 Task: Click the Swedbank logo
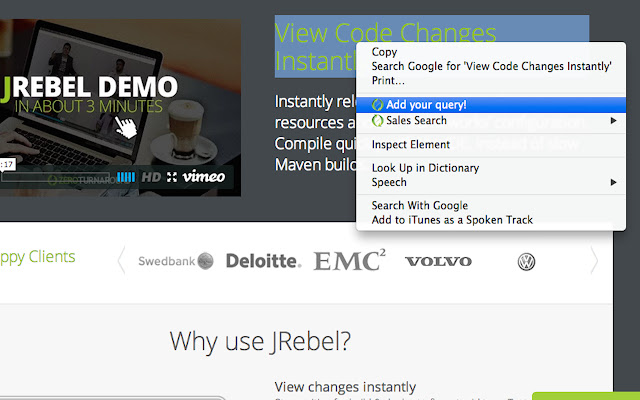(176, 262)
